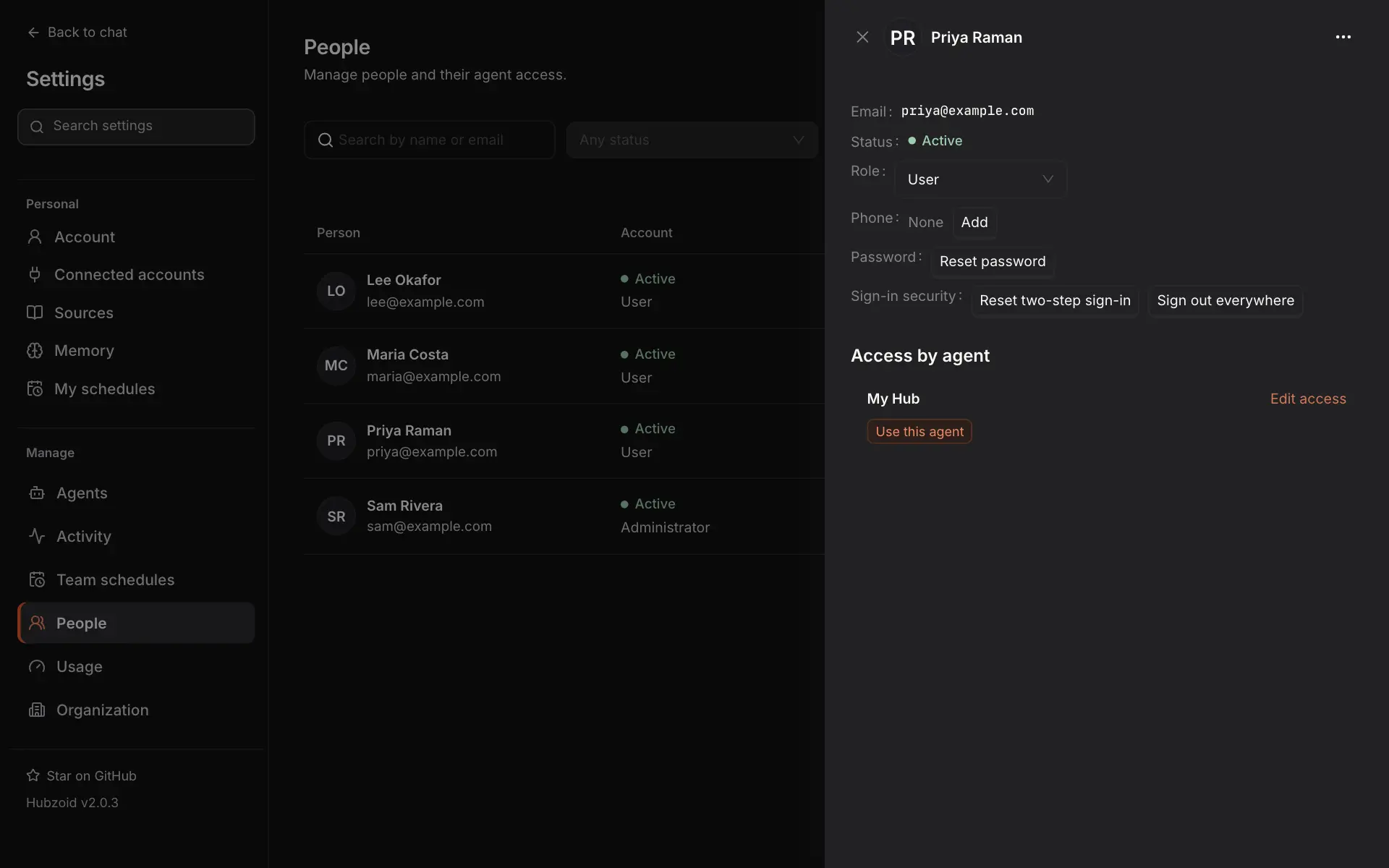Click Back to chat
The image size is (1389, 868).
pyautogui.click(x=77, y=33)
